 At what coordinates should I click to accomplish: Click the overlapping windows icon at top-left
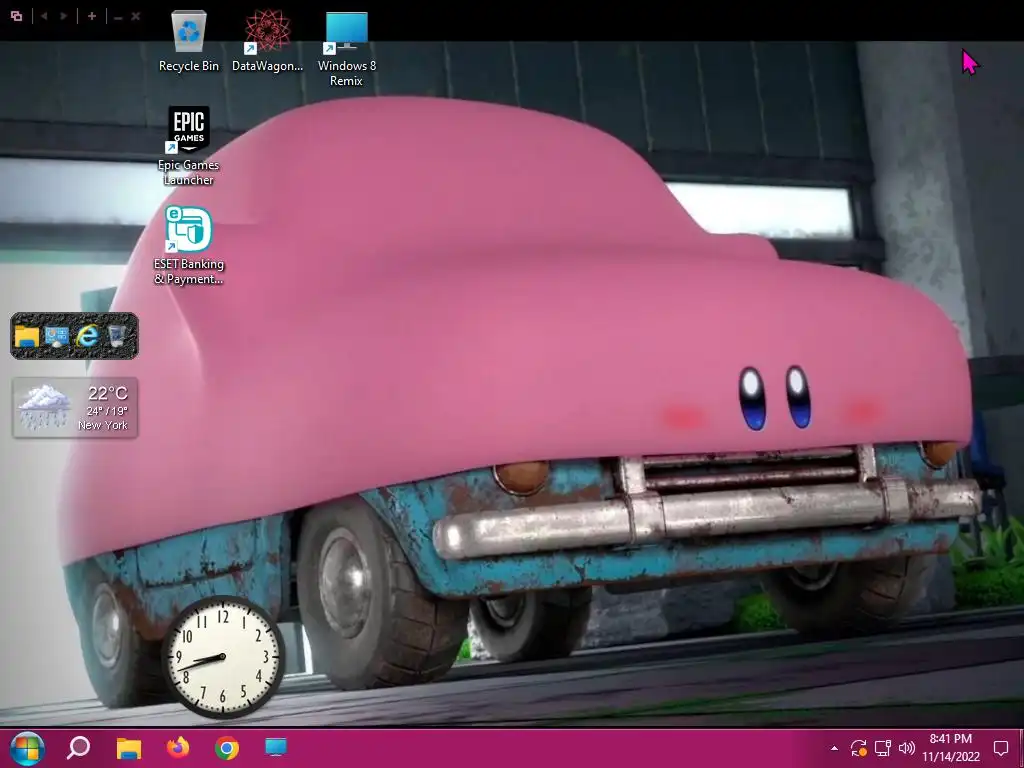[x=16, y=16]
